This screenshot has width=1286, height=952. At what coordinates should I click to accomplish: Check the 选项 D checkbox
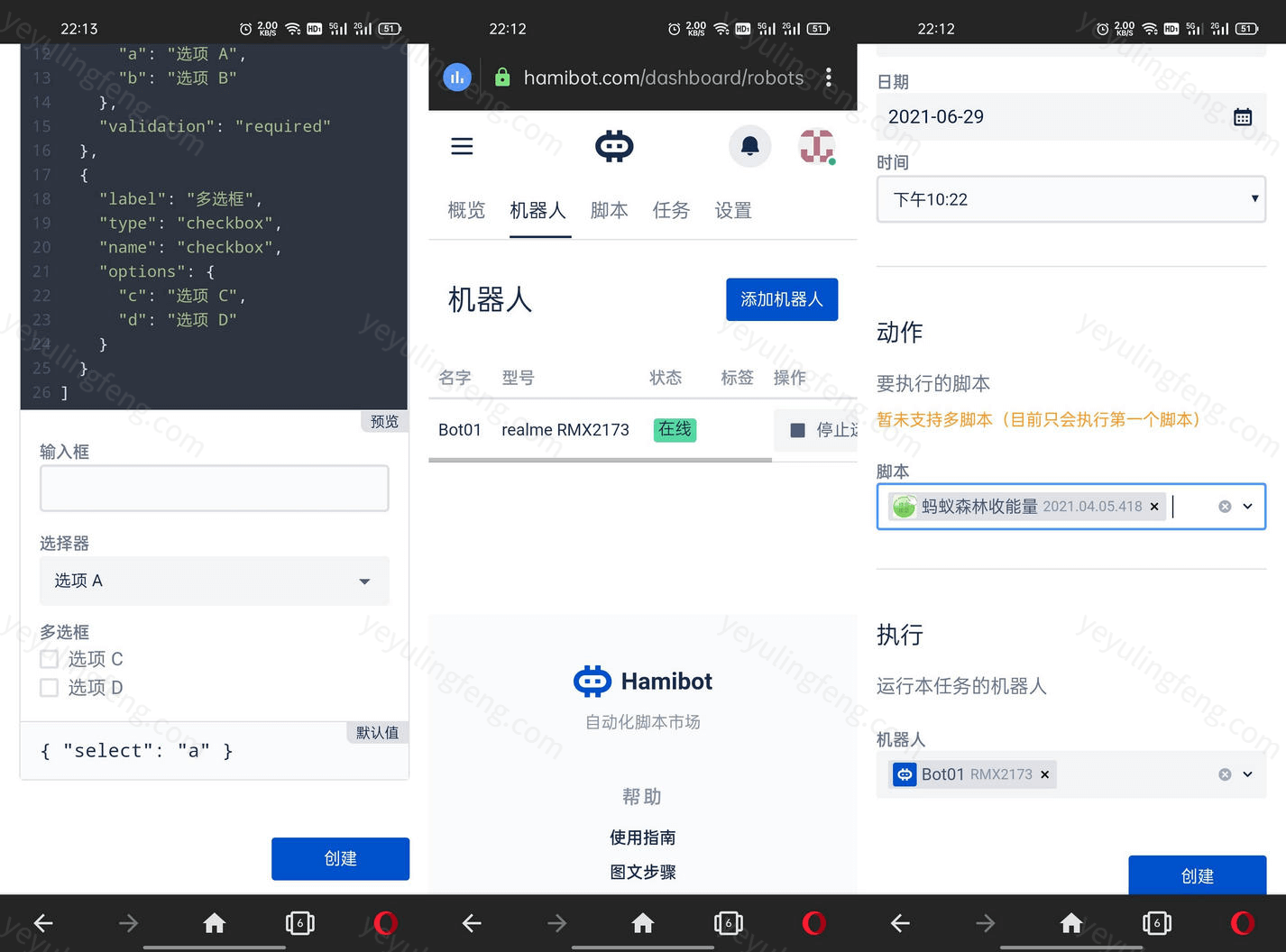50,688
